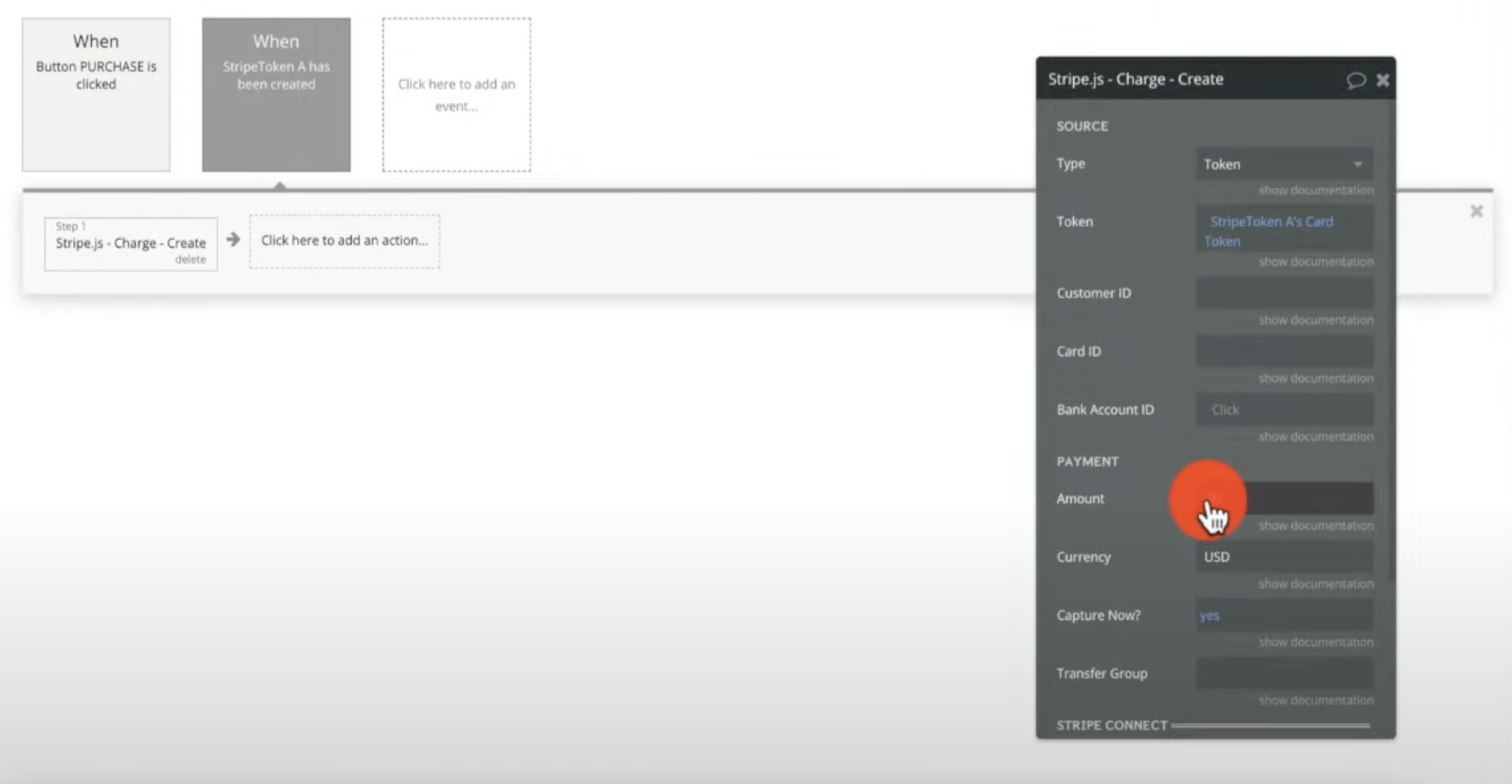Image resolution: width=1512 pixels, height=784 pixels.
Task: Click into the Transfer Group field
Action: [x=1284, y=673]
